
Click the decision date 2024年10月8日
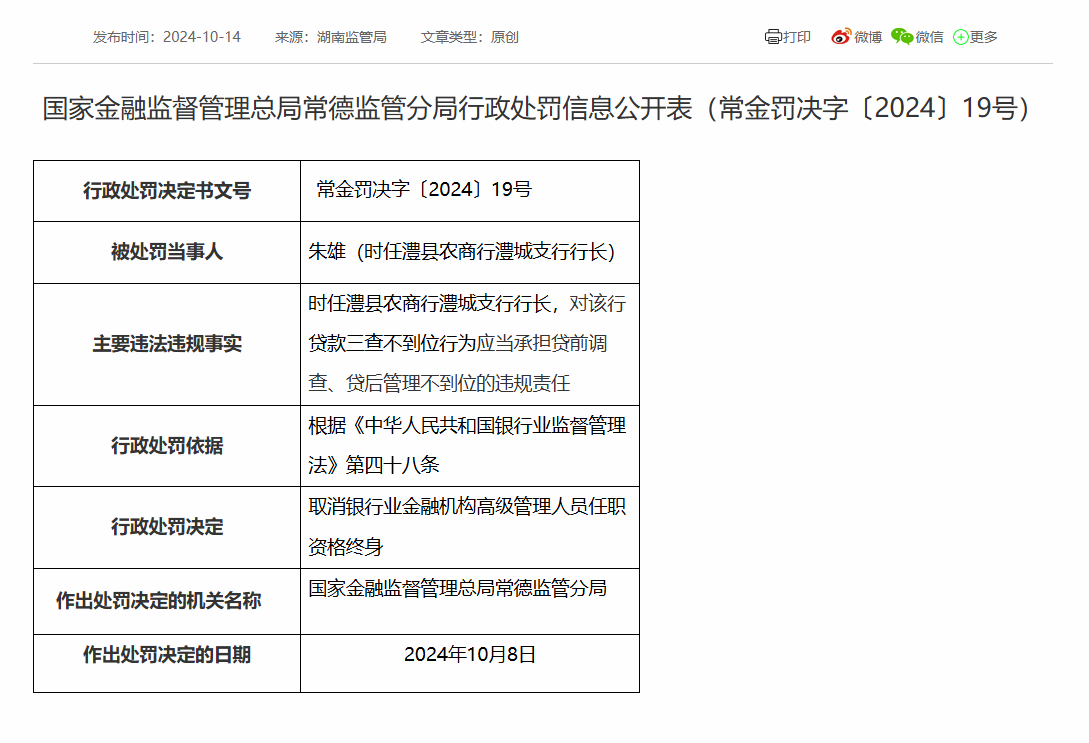point(470,655)
